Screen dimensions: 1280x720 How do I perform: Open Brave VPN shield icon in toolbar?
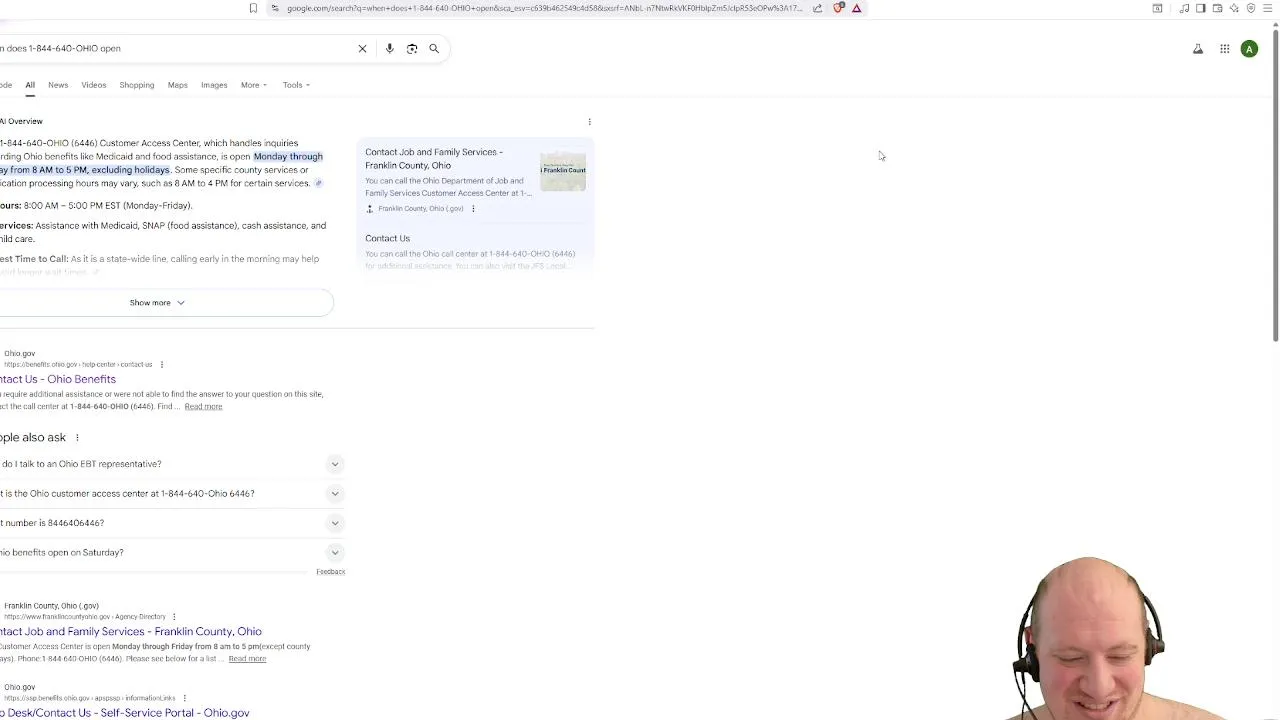click(x=1251, y=8)
